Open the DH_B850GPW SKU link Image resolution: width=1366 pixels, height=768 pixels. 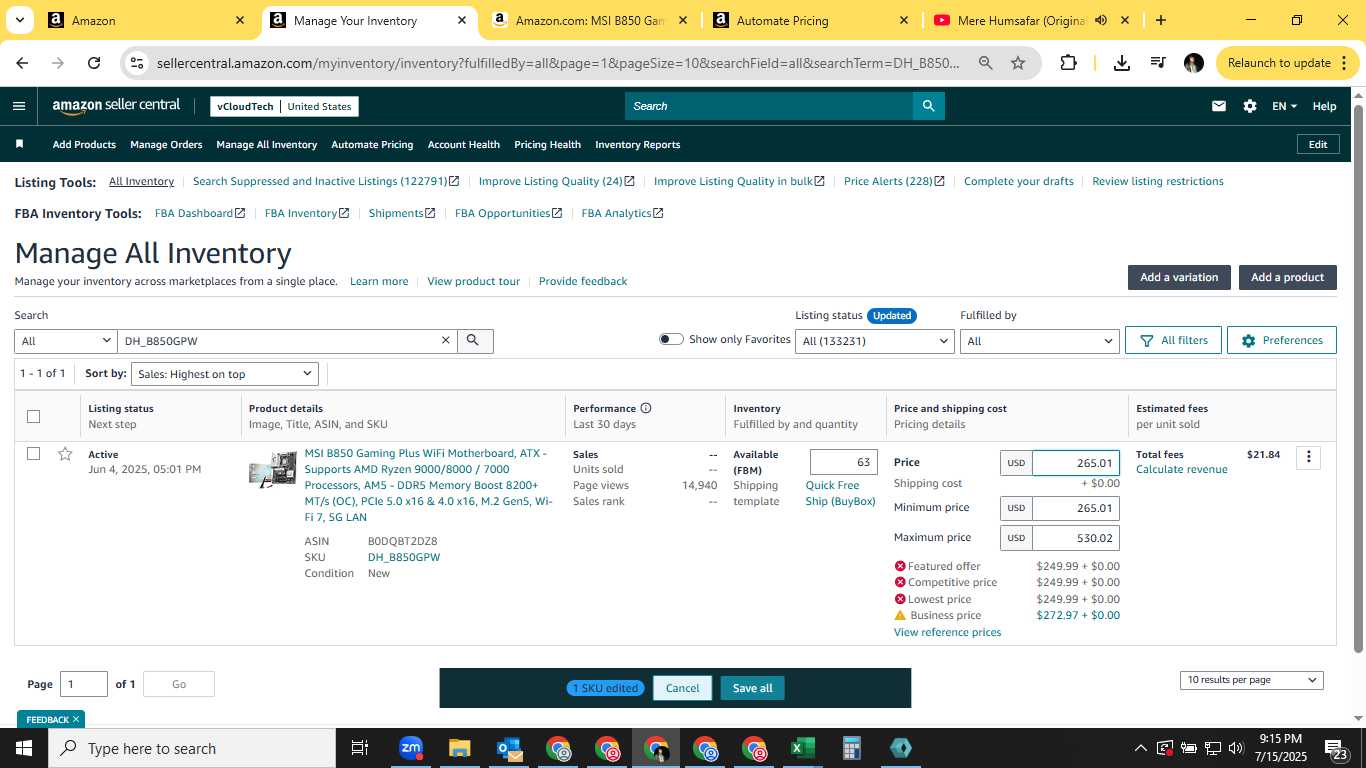[404, 557]
